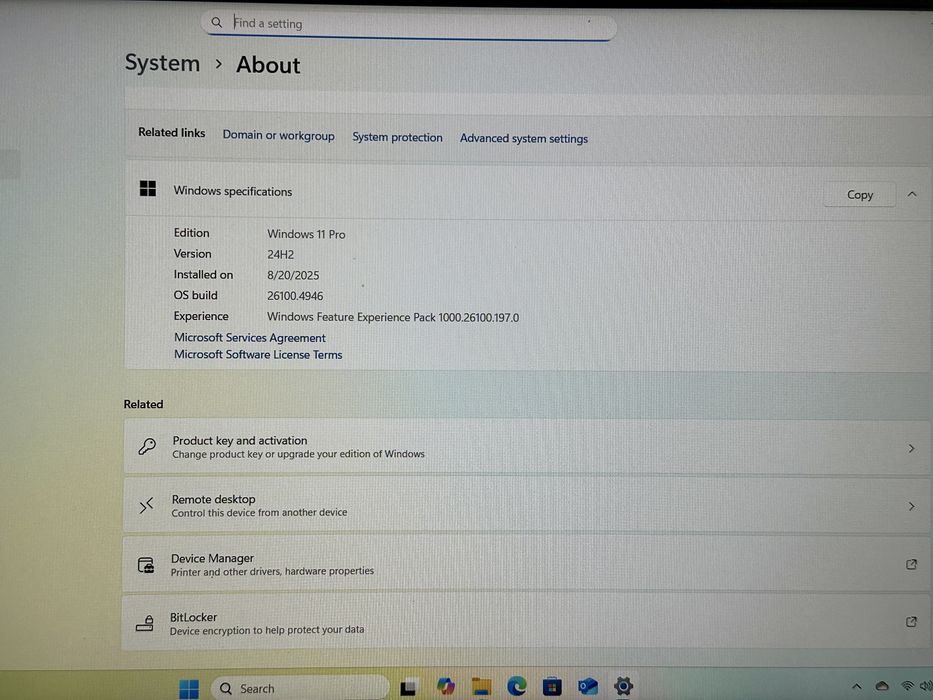Select the Edition value Windows 11 Pro

tap(306, 234)
